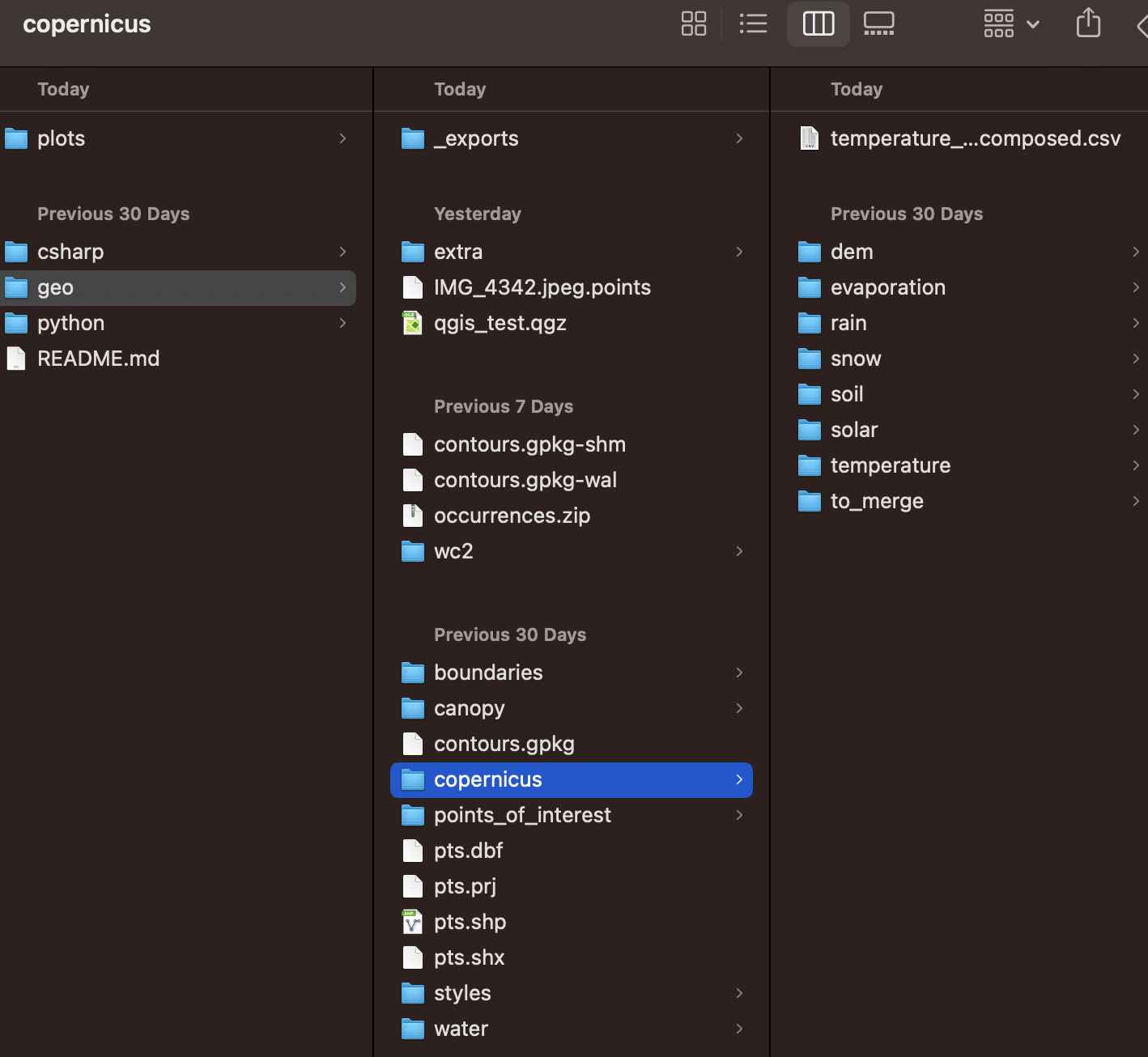This screenshot has height=1057, width=1148.
Task: Open the points_of_interest folder
Action: tap(522, 815)
